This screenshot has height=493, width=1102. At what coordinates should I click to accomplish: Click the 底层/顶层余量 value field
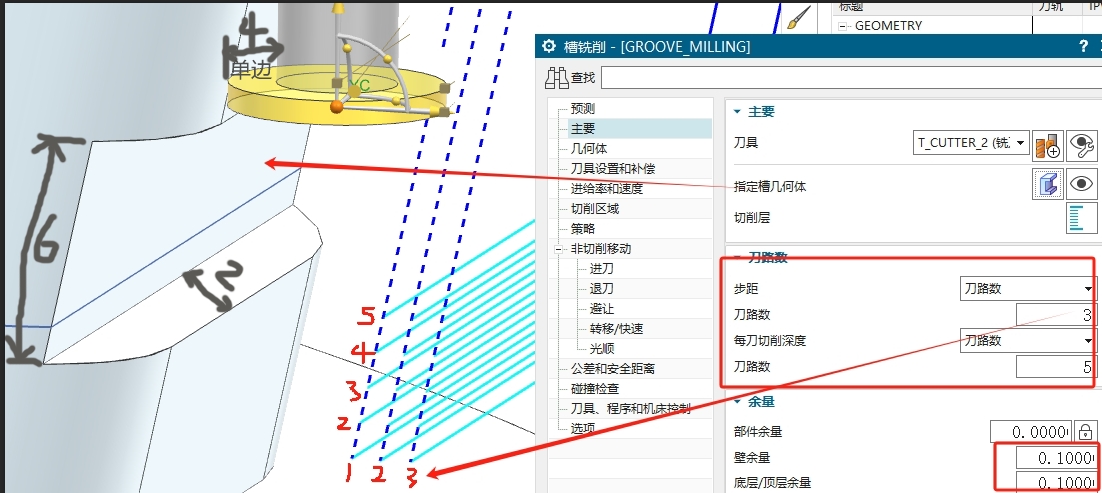[x=1056, y=483]
